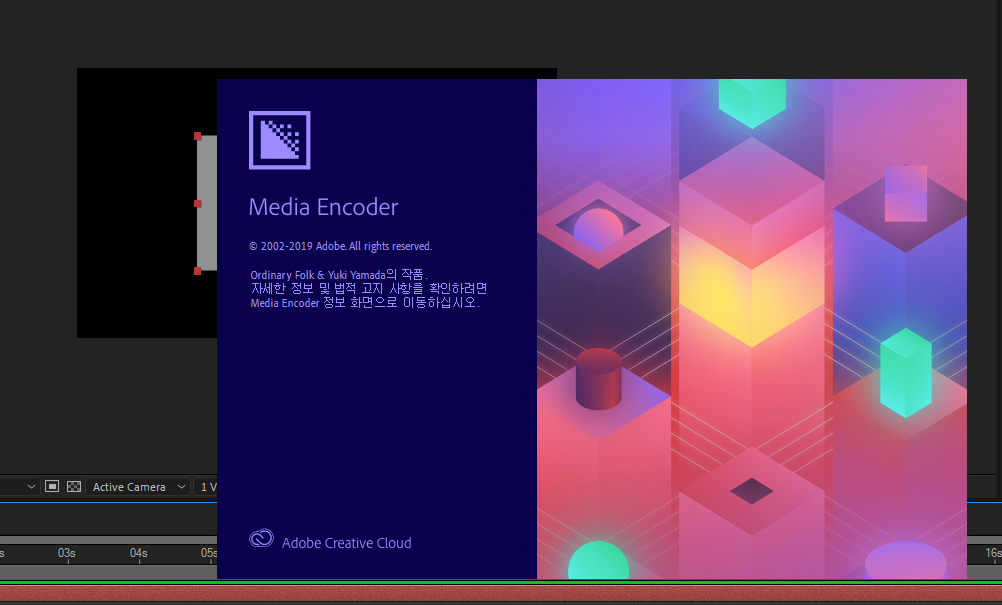This screenshot has width=1002, height=605.
Task: Toggle the Region of Interest icon
Action: (52, 487)
